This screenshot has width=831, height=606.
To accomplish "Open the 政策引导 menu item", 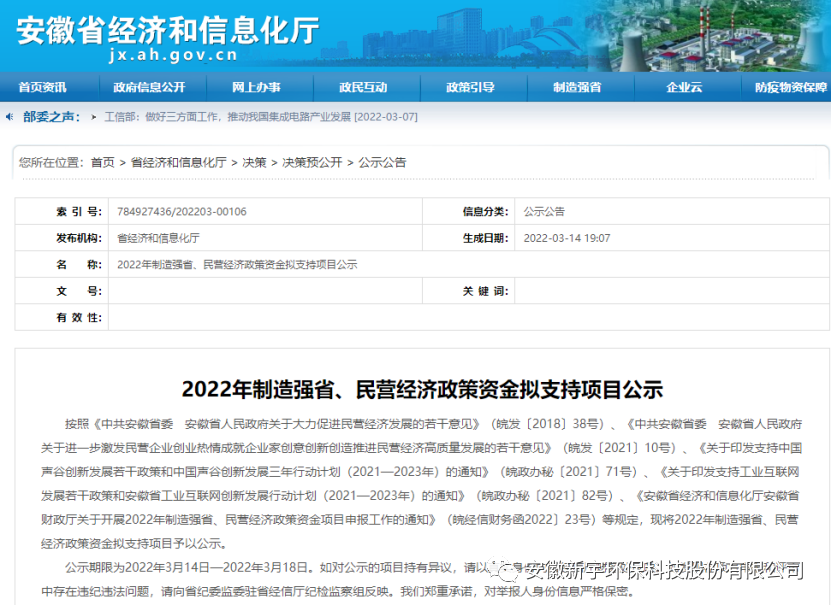I will [470, 87].
